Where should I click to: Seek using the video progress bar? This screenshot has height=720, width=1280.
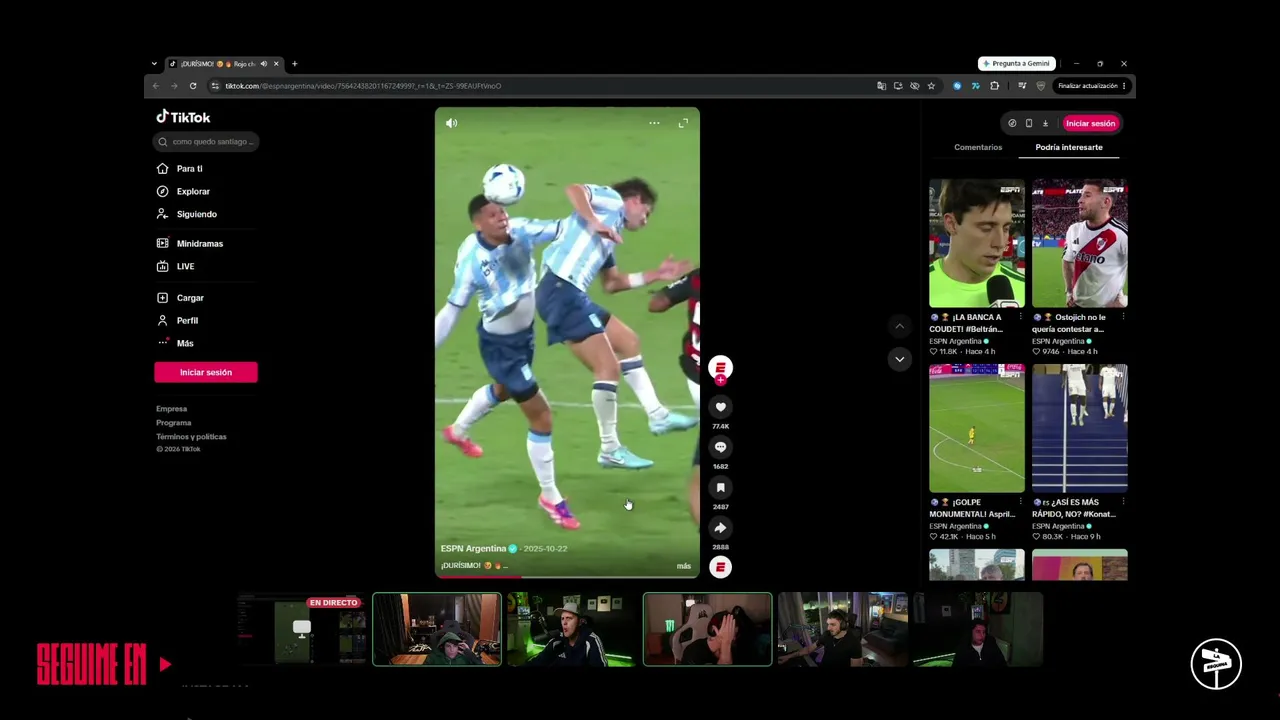click(567, 576)
